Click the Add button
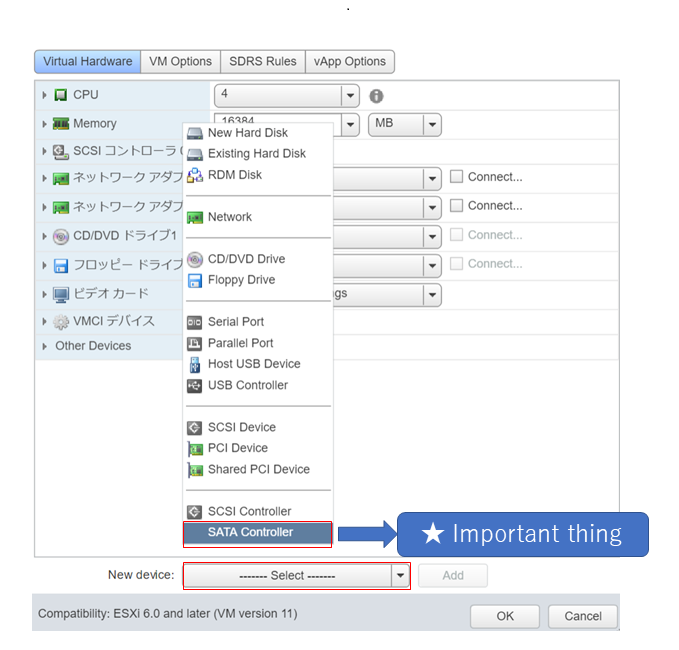The height and width of the screenshot is (650, 679). (x=453, y=576)
